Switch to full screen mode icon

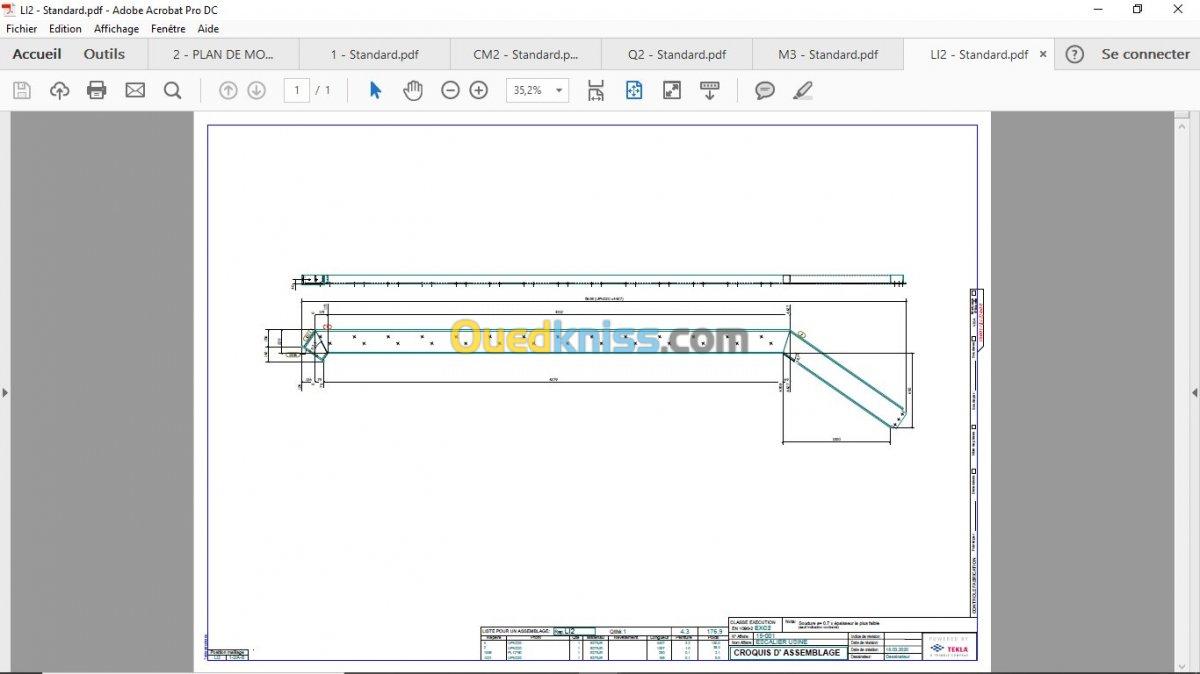(672, 91)
